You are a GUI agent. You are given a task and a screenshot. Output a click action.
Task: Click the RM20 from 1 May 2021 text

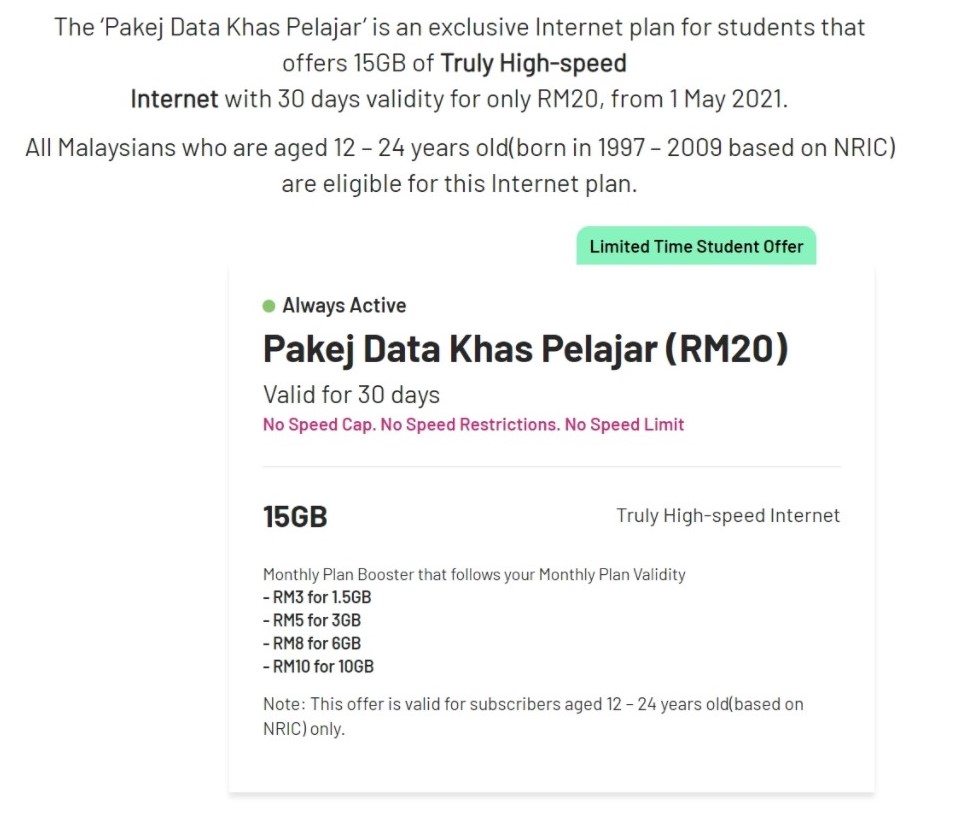tap(662, 98)
